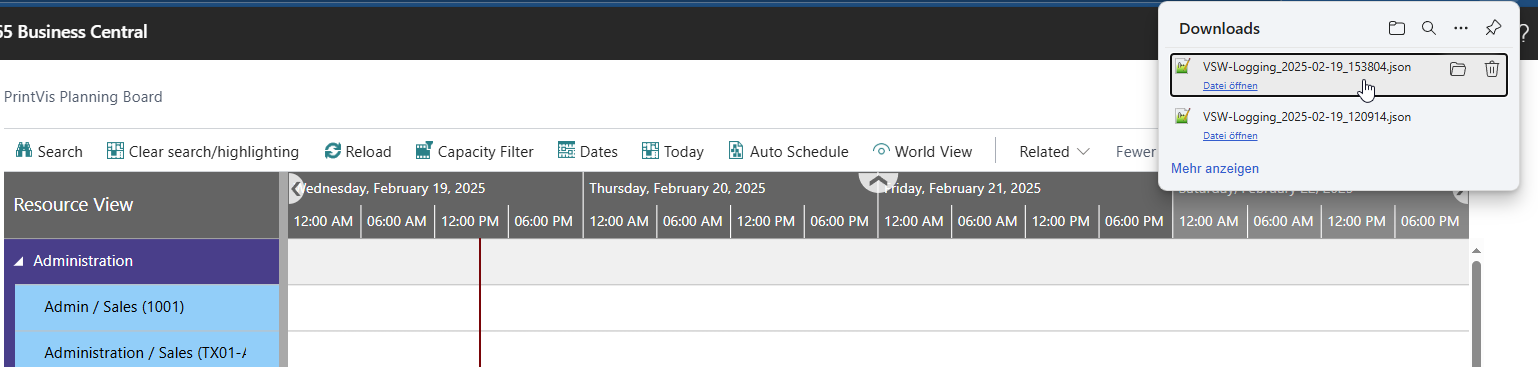The width and height of the screenshot is (1538, 367).
Task: Click the PrintVis Planning Board page title
Action: click(x=83, y=97)
